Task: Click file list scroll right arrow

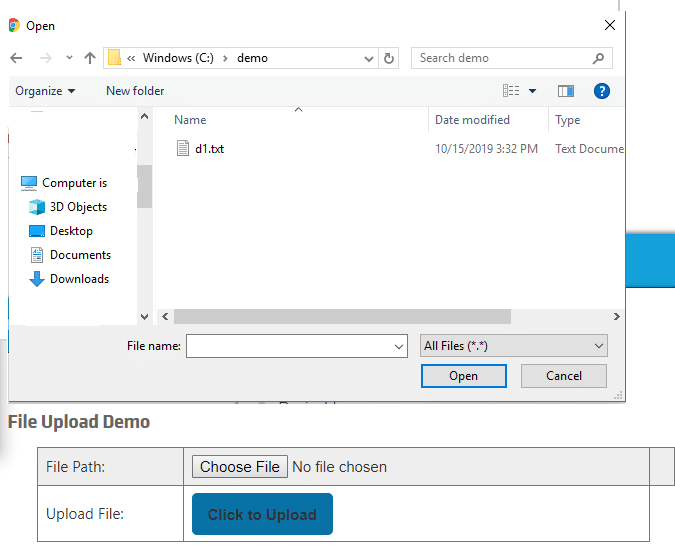Action: pyautogui.click(x=616, y=316)
